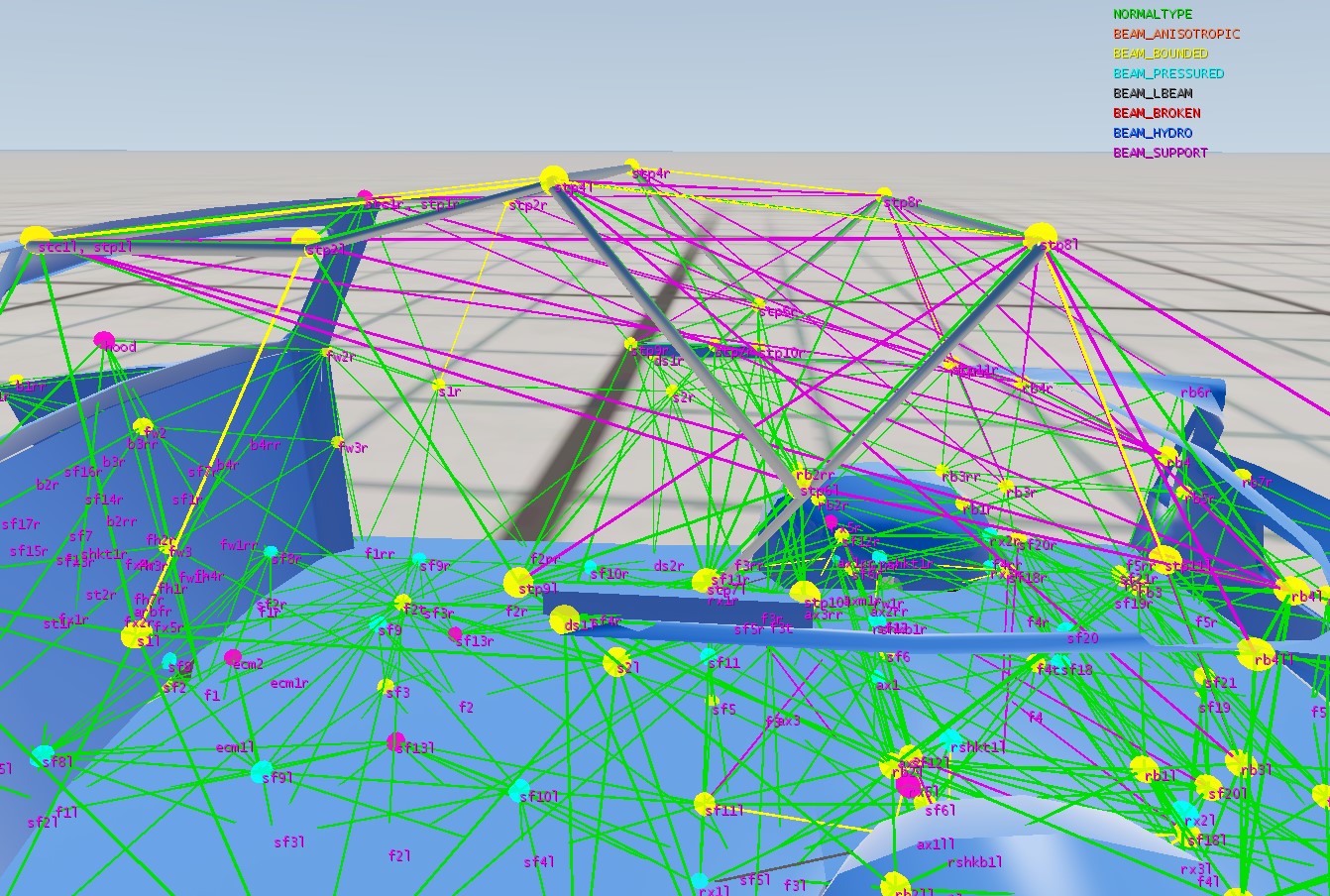Select the 'rb3l' node label

click(1256, 770)
